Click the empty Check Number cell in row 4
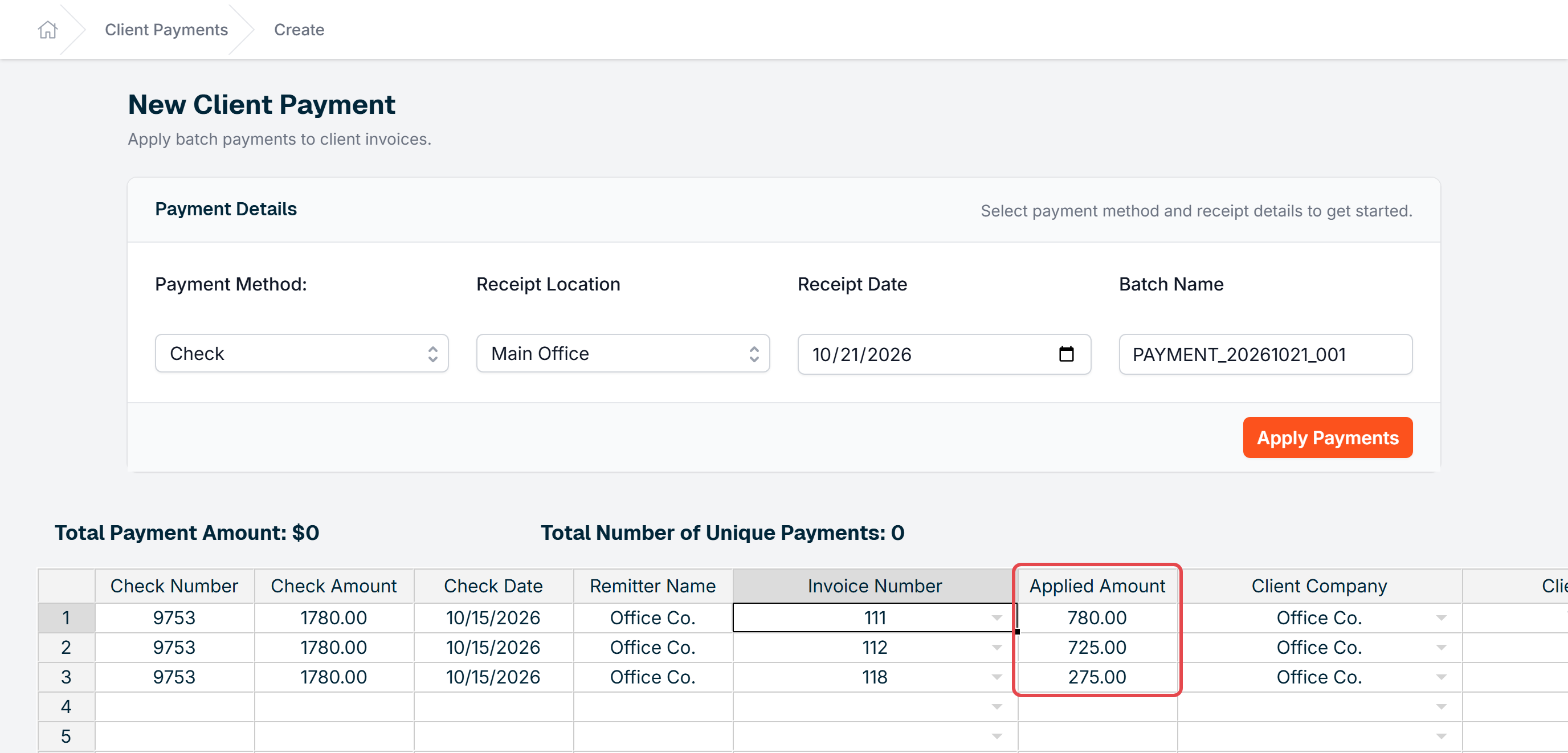Viewport: 1568px width, 753px height. click(x=175, y=707)
